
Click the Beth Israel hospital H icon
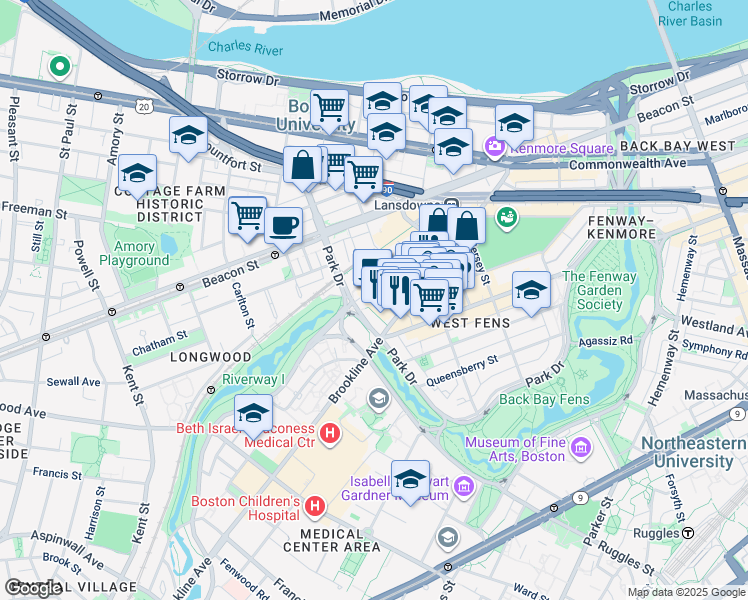(330, 434)
